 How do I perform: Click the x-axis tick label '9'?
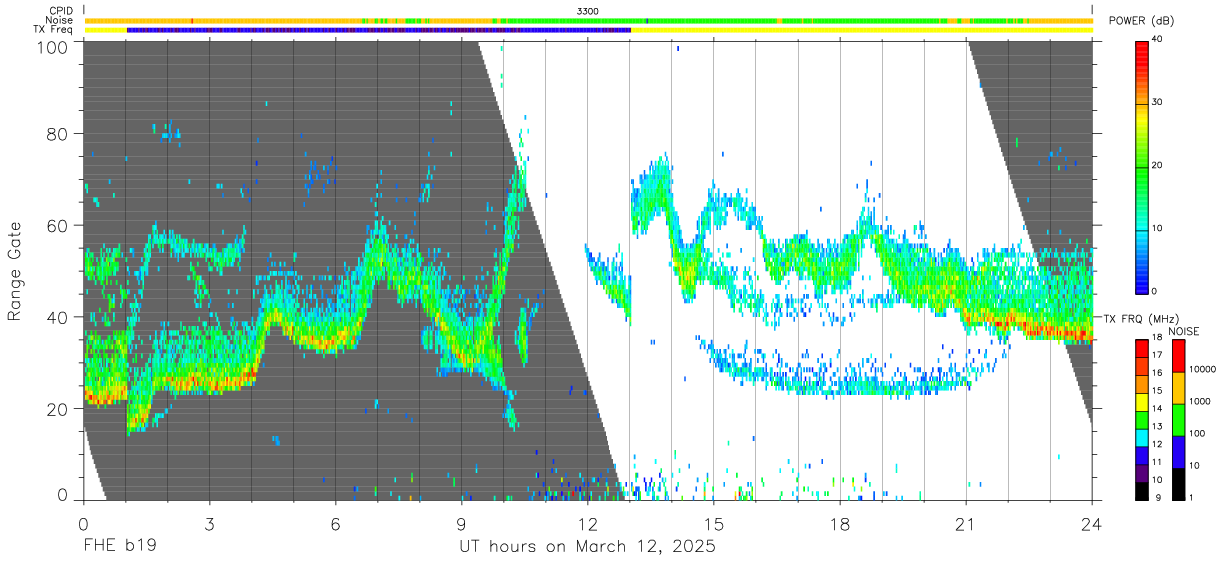(x=462, y=524)
